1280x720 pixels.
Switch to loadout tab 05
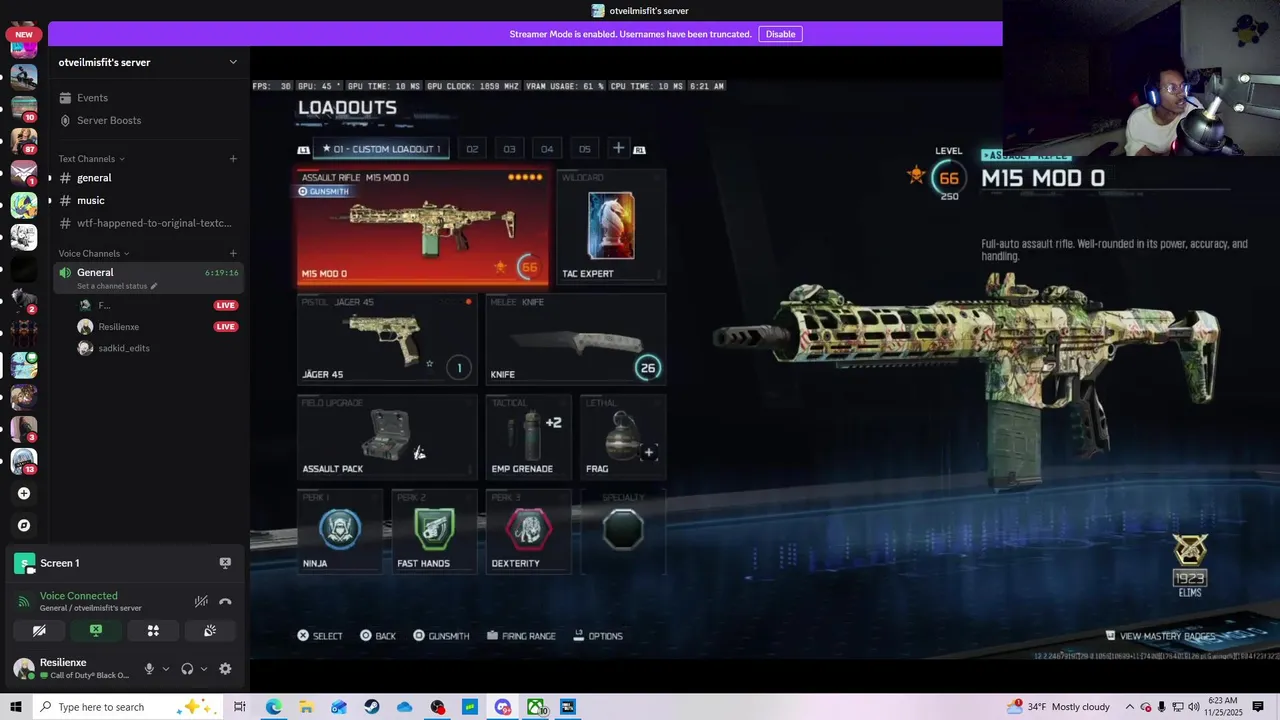tap(585, 149)
